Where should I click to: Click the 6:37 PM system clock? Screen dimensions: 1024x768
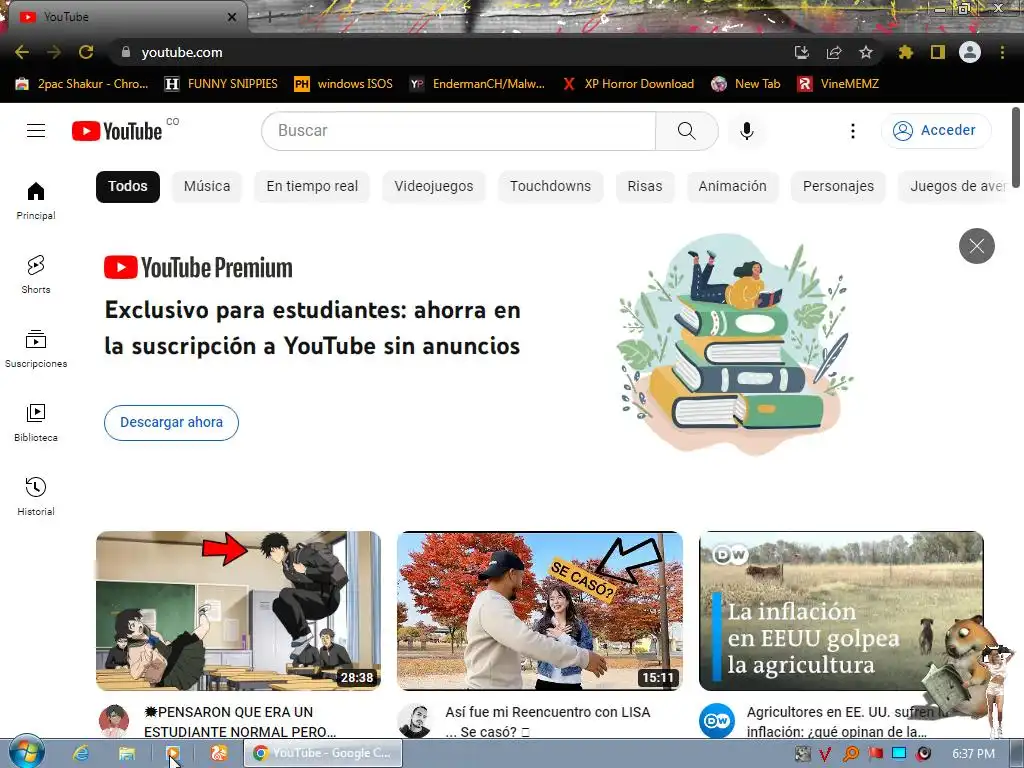tap(974, 754)
